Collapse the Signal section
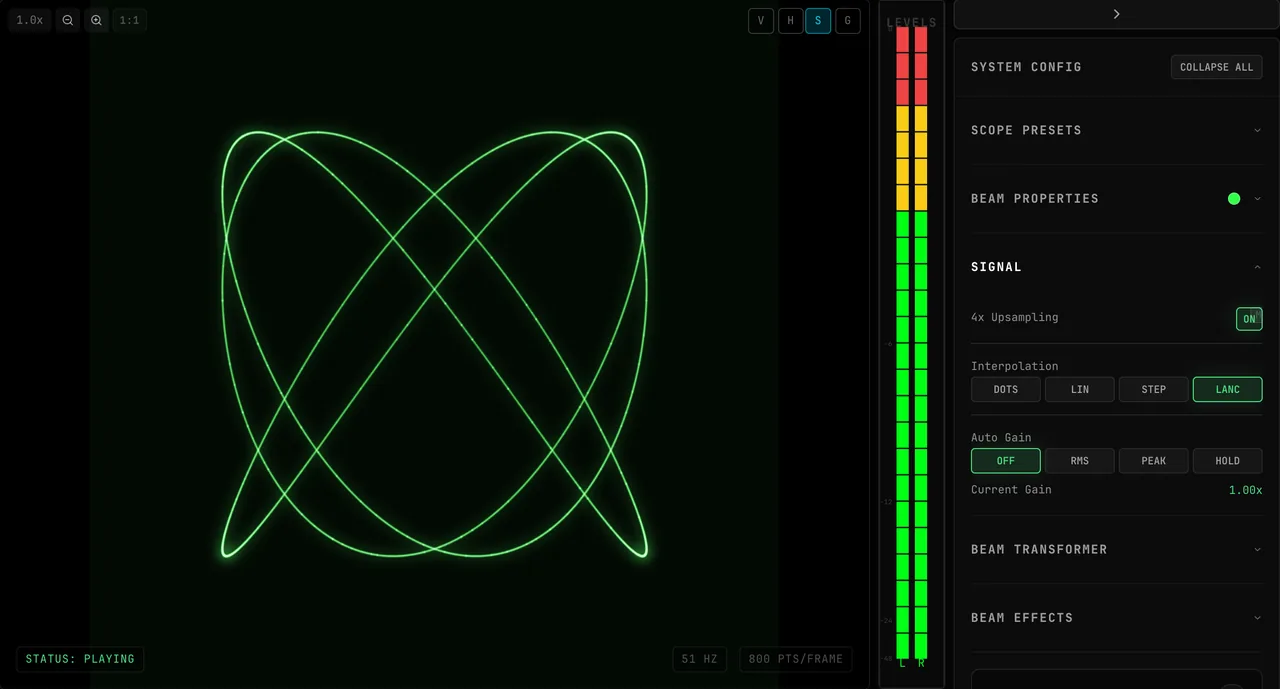 [1116, 267]
